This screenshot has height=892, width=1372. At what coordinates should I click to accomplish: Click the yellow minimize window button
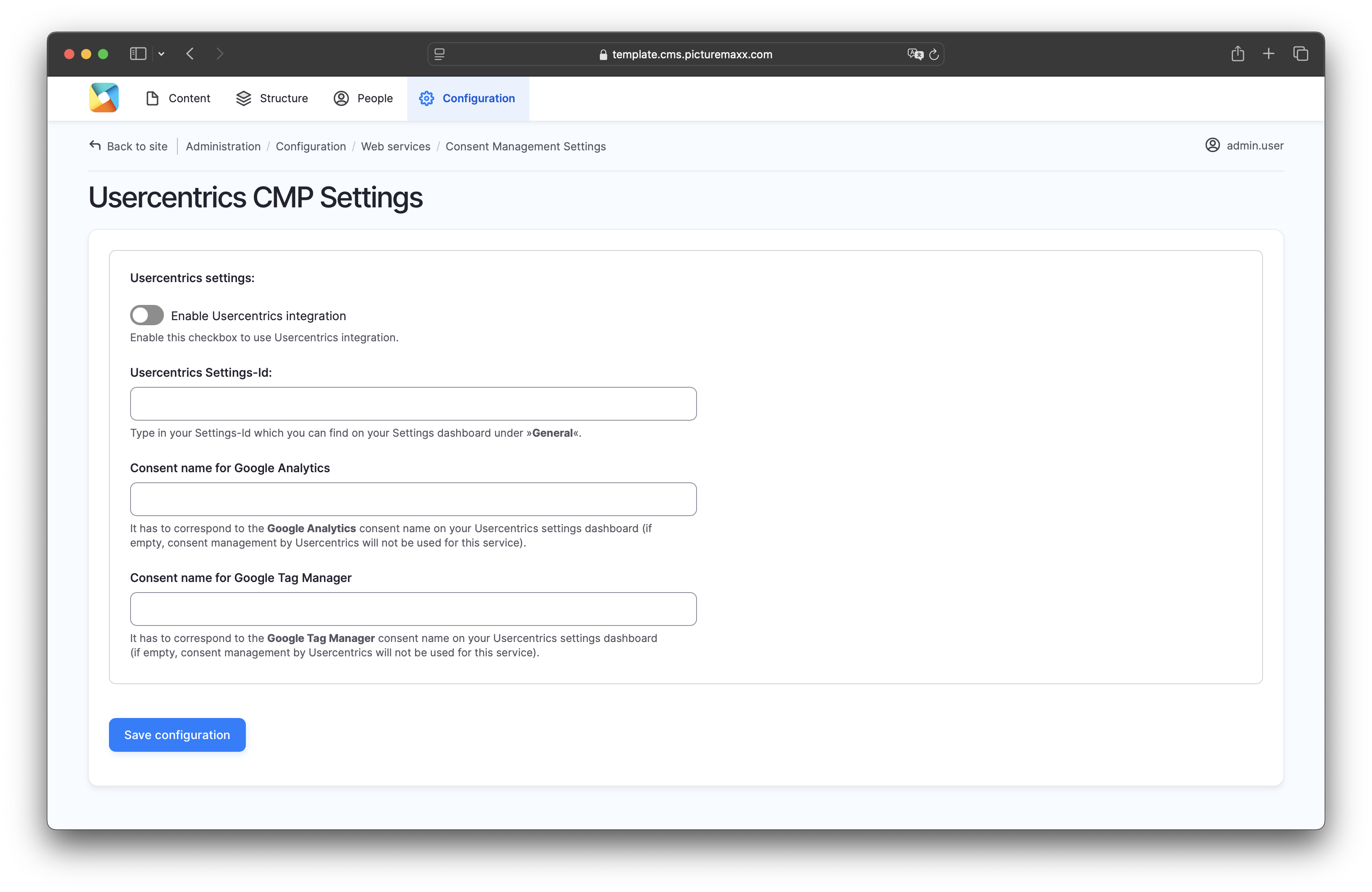click(x=86, y=54)
